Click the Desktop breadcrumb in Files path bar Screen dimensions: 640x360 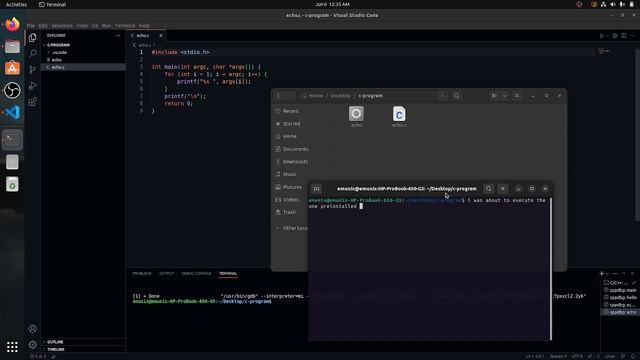340,96
